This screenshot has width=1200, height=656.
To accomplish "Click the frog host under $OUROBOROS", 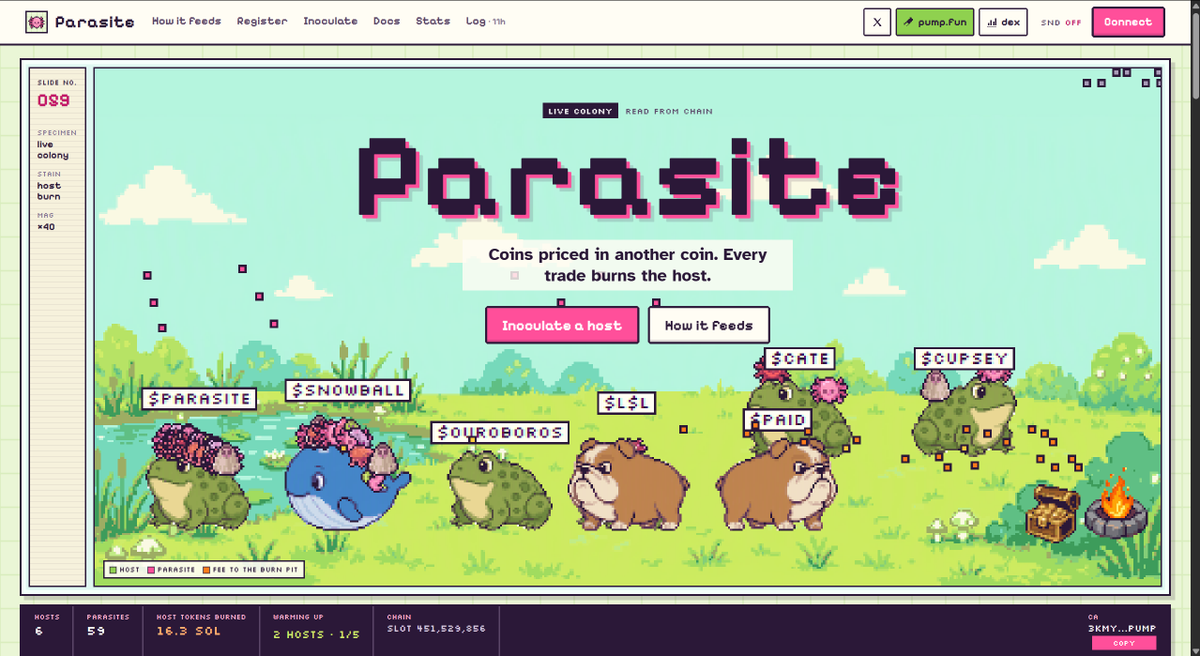I will coord(497,488).
